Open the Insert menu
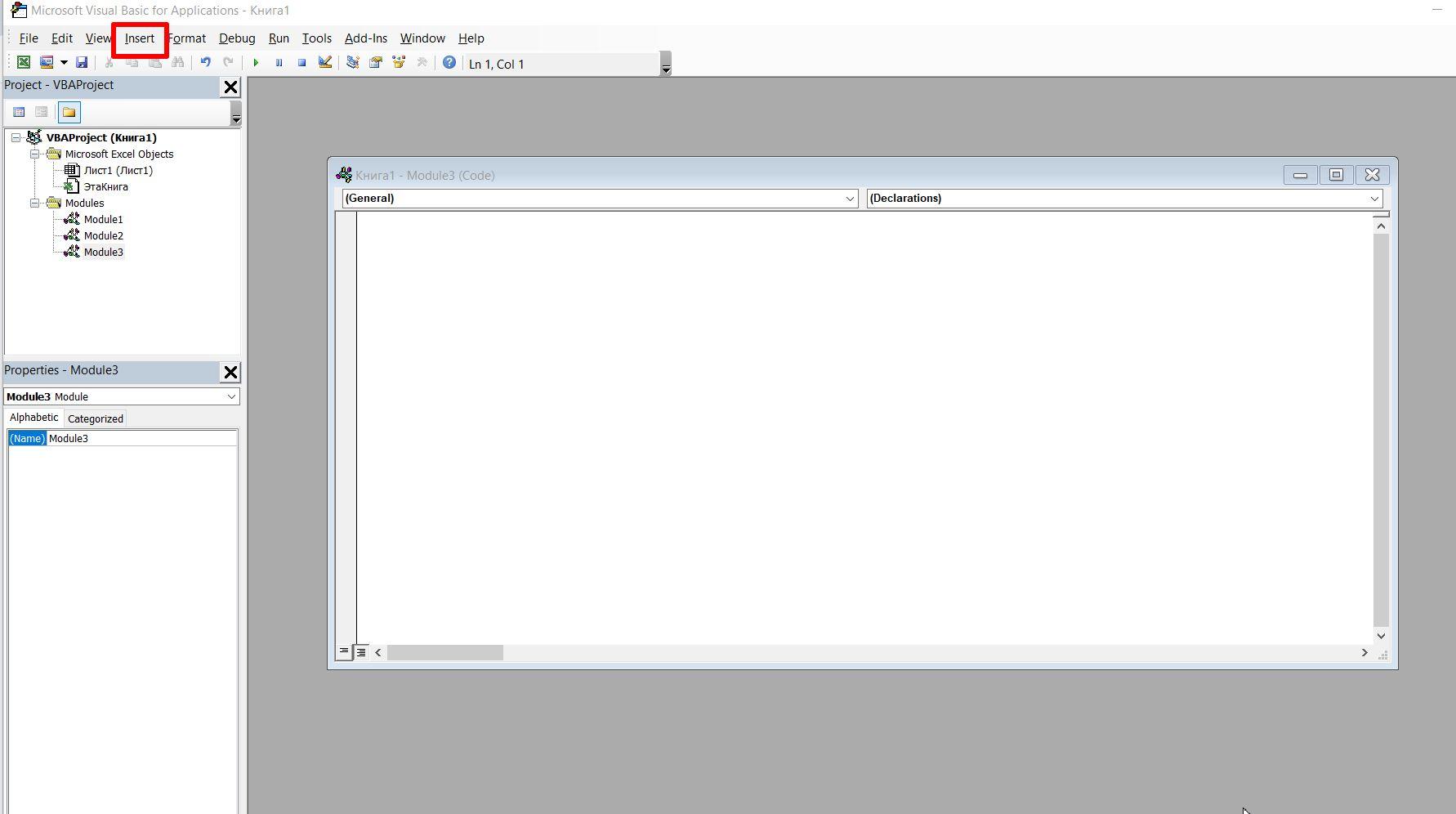Screen dimensions: 1456x814 (x=140, y=38)
